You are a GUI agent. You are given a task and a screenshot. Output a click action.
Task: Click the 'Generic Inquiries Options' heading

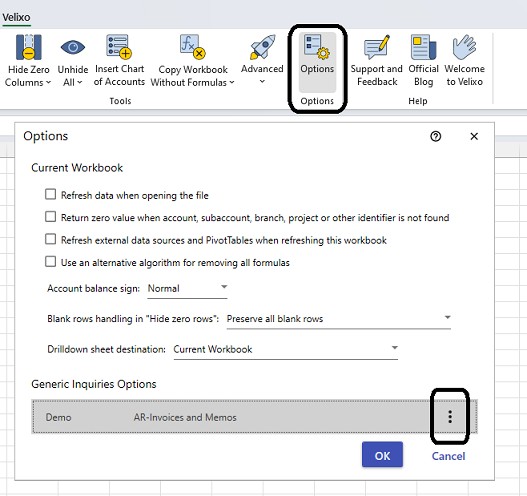pos(94,384)
